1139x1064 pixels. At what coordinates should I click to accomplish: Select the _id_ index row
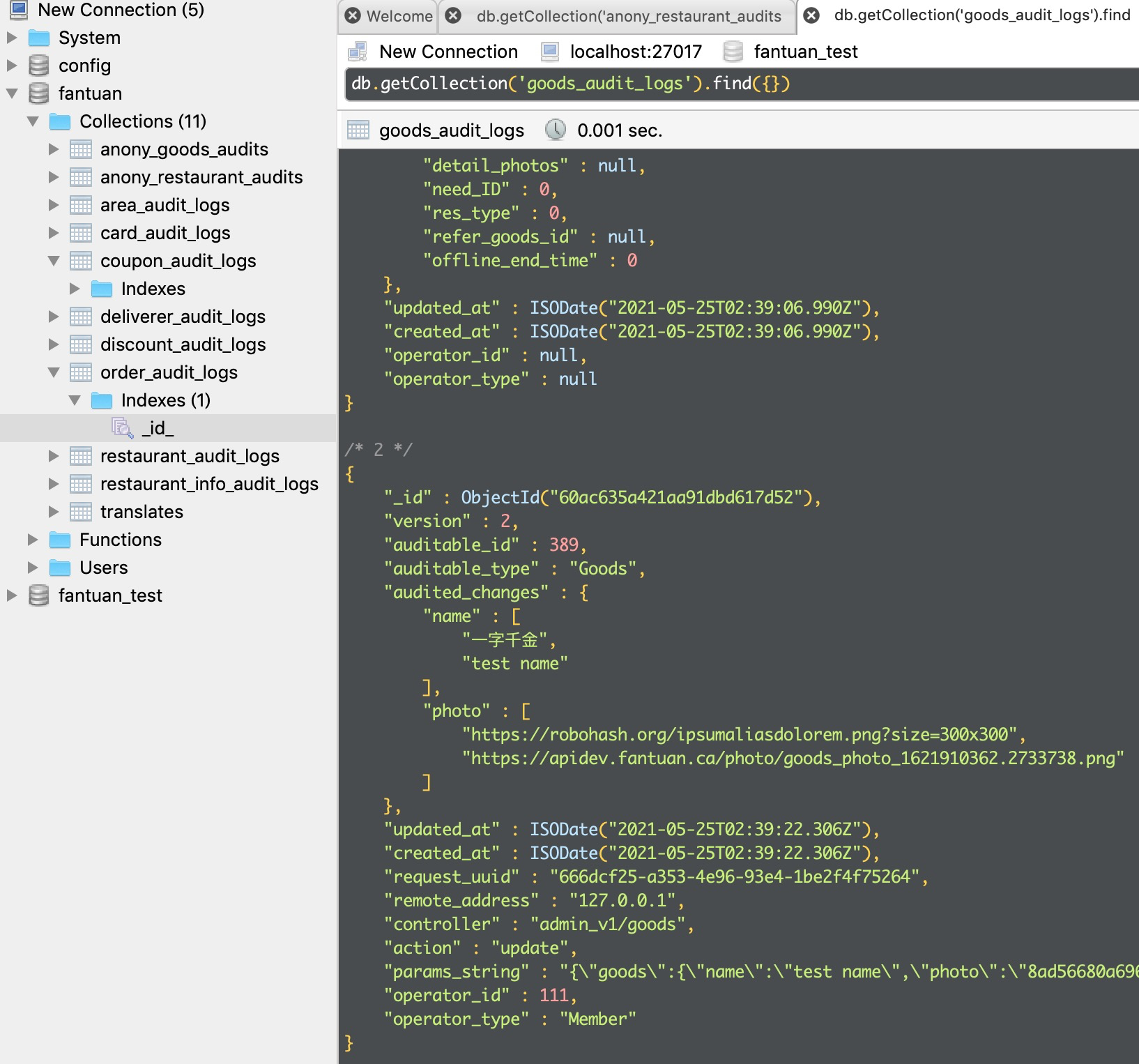[x=168, y=428]
